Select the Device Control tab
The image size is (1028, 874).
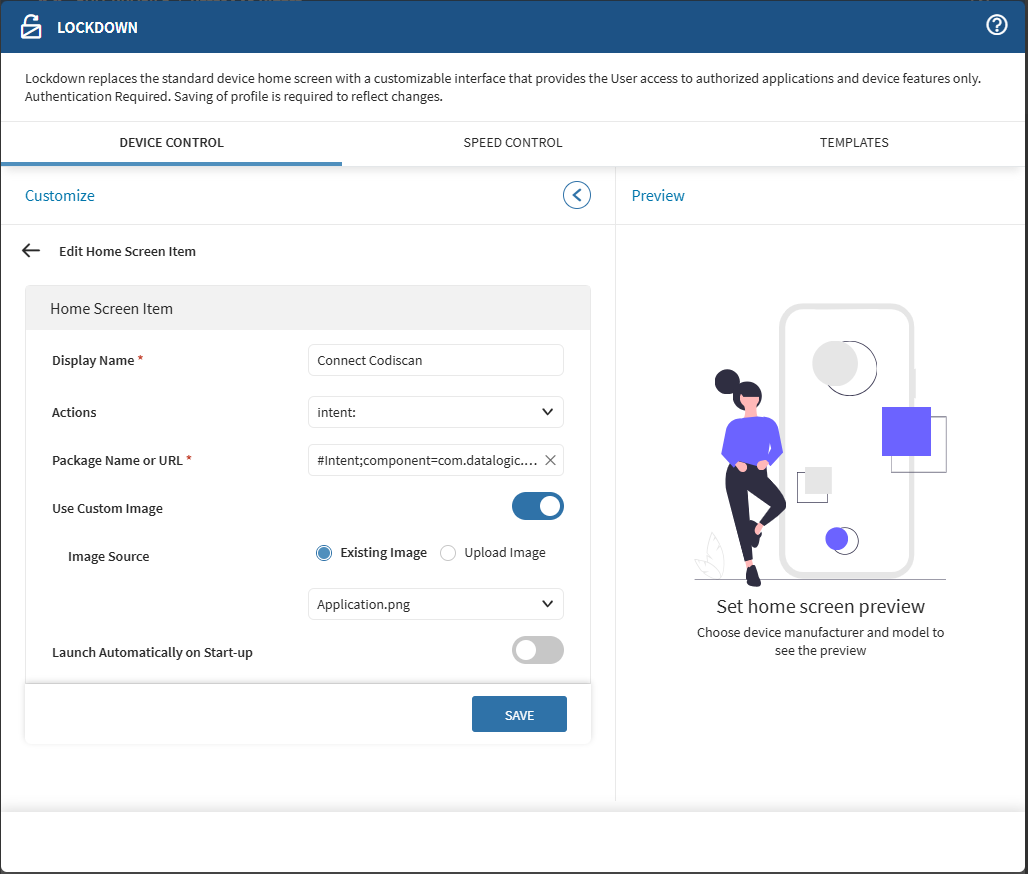click(x=171, y=143)
